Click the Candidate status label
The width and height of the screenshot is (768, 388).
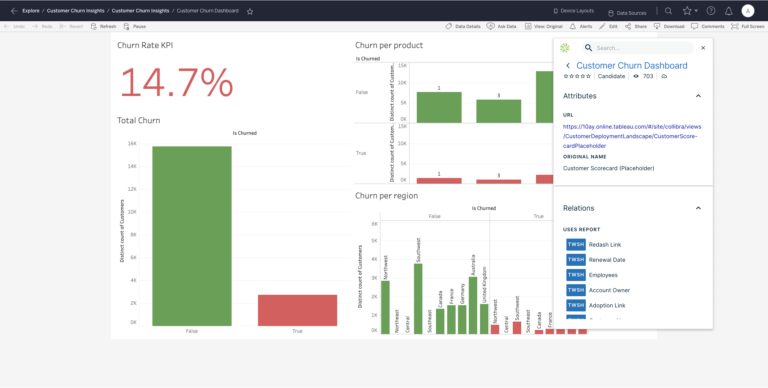tap(611, 76)
